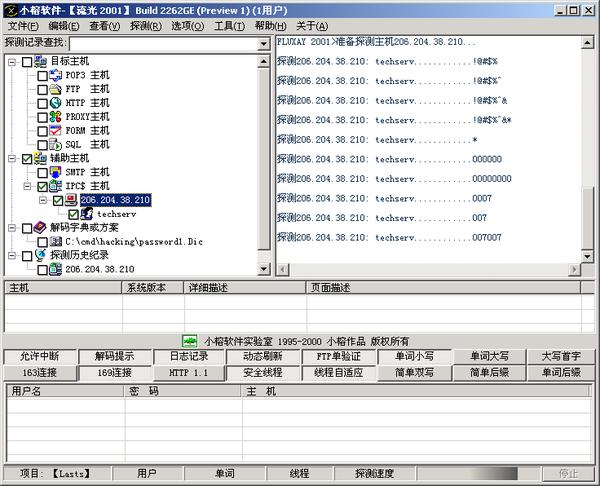600x486 pixels.
Task: Click the 系统版本 column header
Action: [x=153, y=288]
